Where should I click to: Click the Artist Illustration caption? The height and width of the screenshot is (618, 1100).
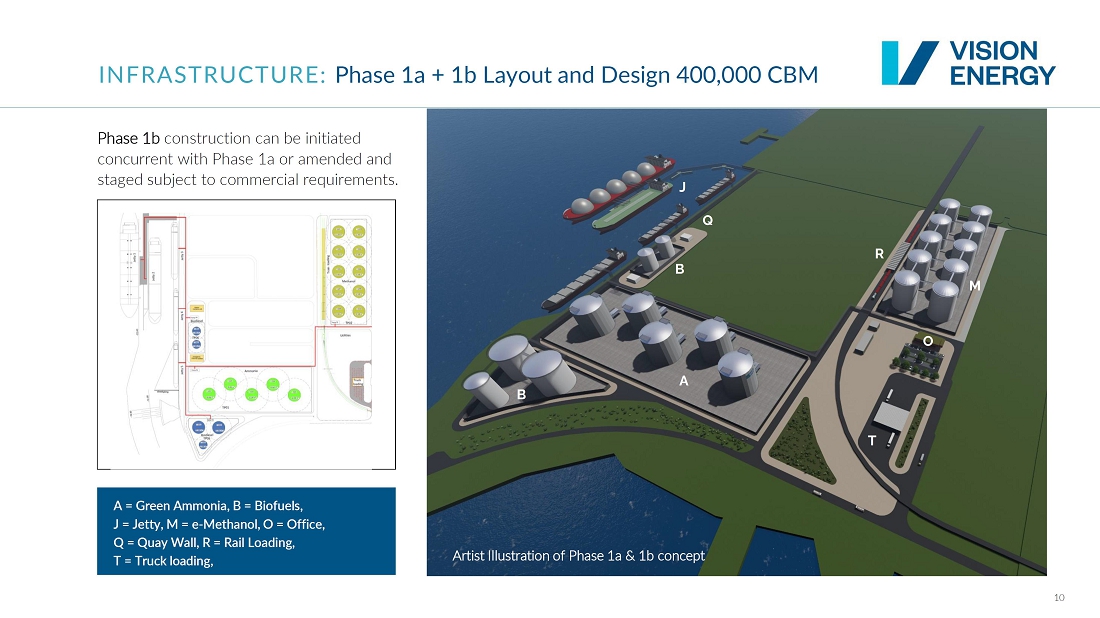[x=578, y=555]
